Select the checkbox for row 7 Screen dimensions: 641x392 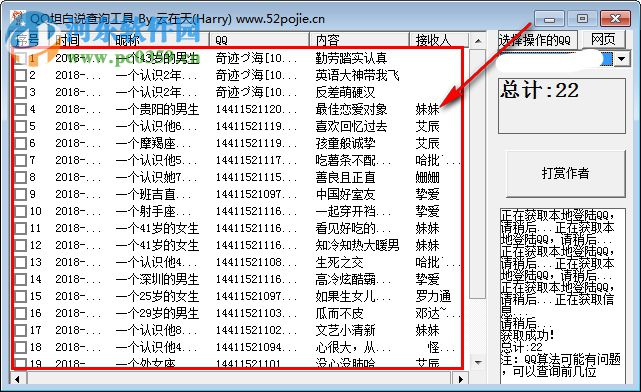point(21,160)
